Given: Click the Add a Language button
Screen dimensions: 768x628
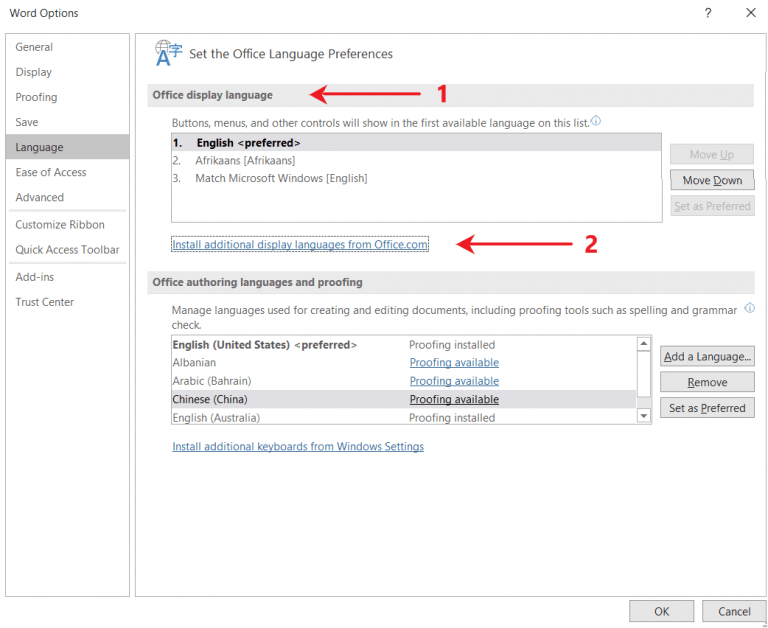Looking at the screenshot, I should [707, 357].
